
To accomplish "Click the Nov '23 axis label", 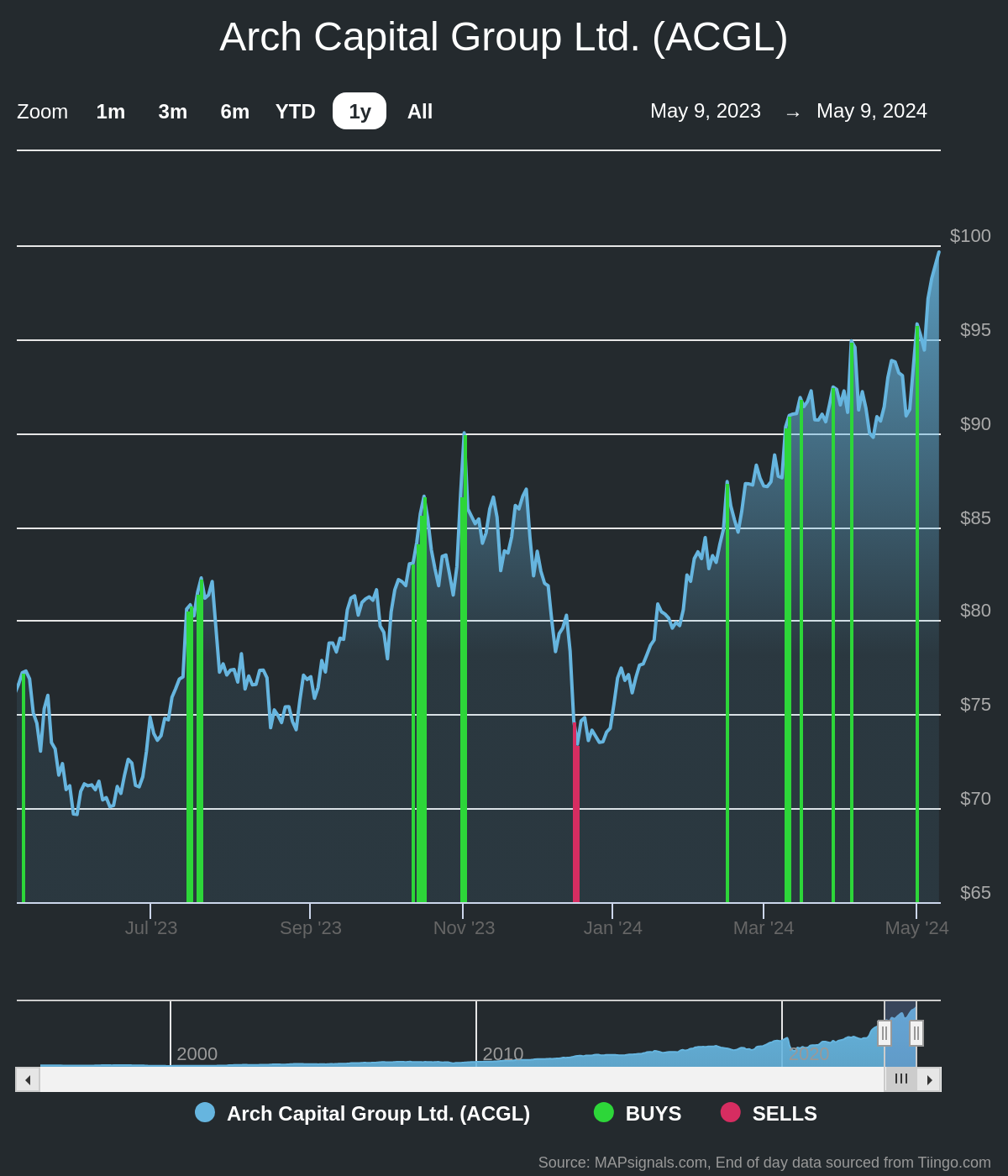I will pyautogui.click(x=464, y=928).
